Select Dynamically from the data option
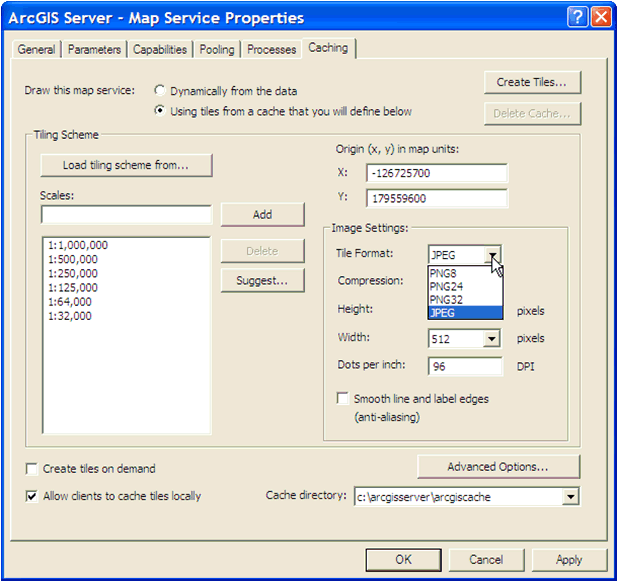The width and height of the screenshot is (617, 581). point(159,90)
